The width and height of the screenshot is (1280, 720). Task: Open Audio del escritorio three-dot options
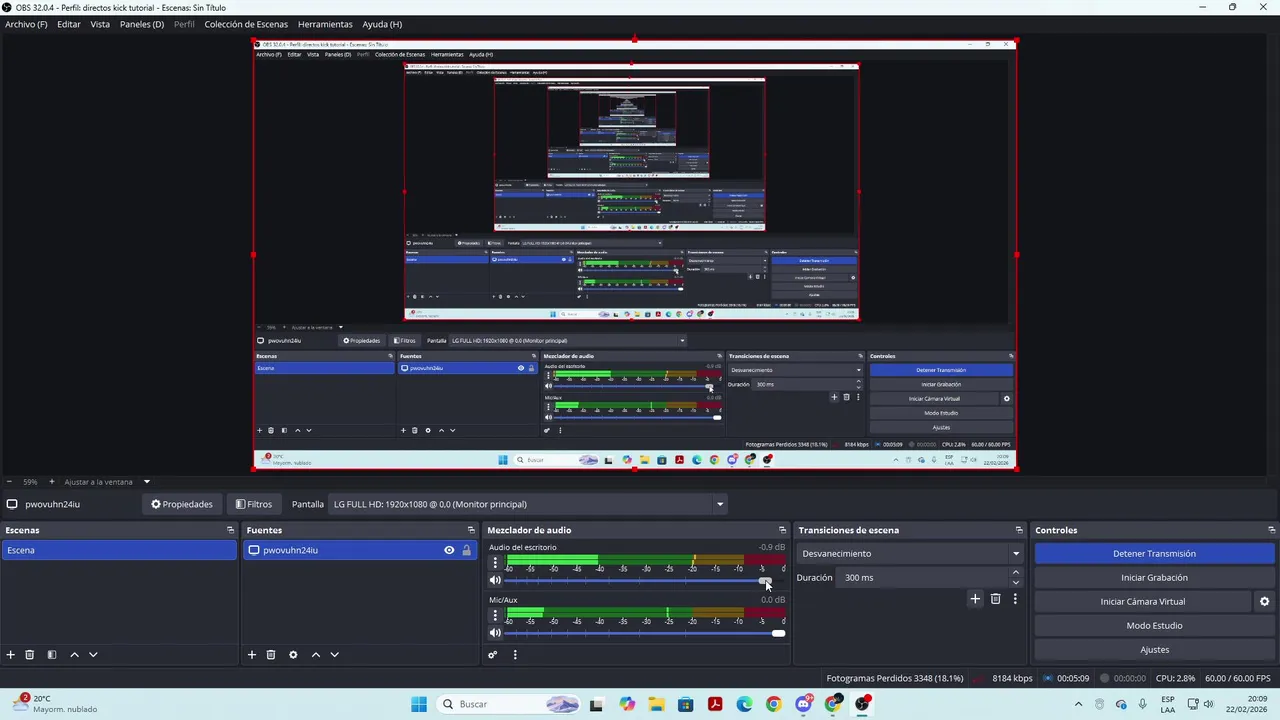(494, 563)
